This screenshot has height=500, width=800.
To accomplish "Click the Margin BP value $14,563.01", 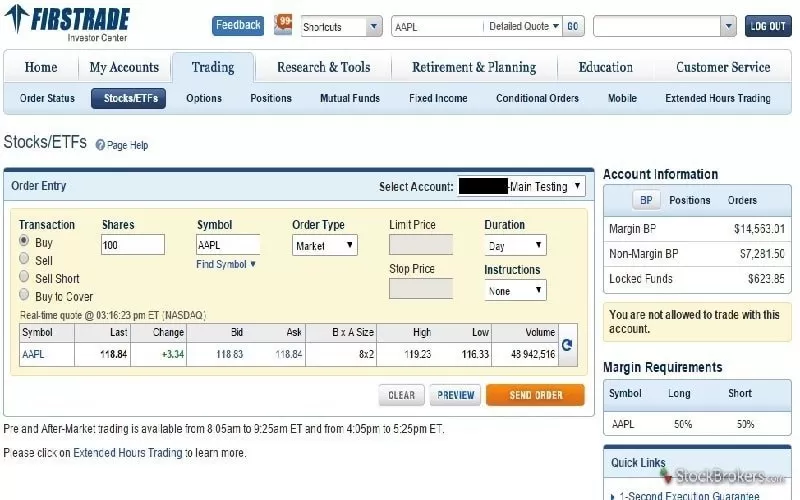I will click(x=759, y=229).
